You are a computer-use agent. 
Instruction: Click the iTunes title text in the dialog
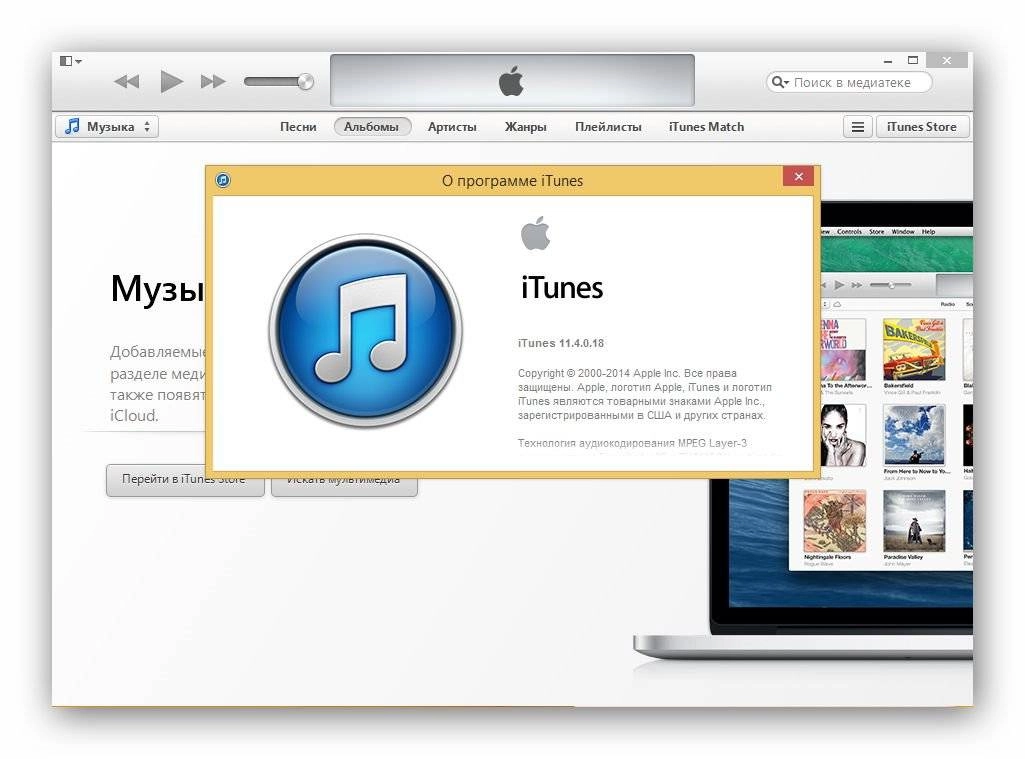click(x=562, y=288)
